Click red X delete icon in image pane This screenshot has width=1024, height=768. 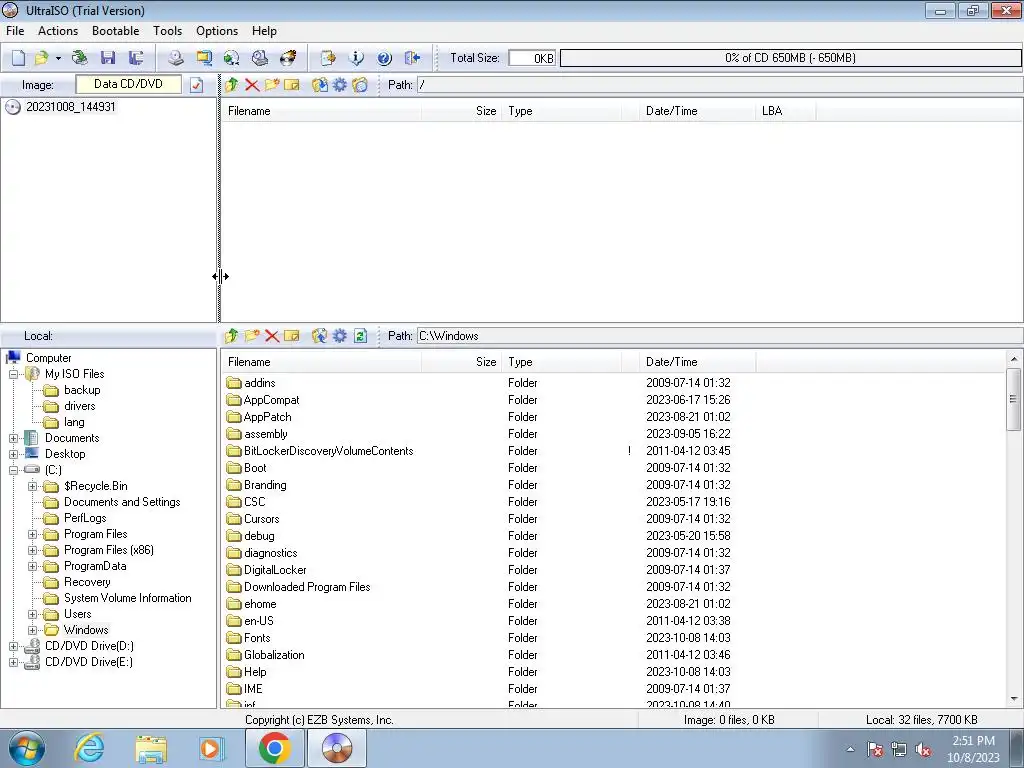point(252,85)
